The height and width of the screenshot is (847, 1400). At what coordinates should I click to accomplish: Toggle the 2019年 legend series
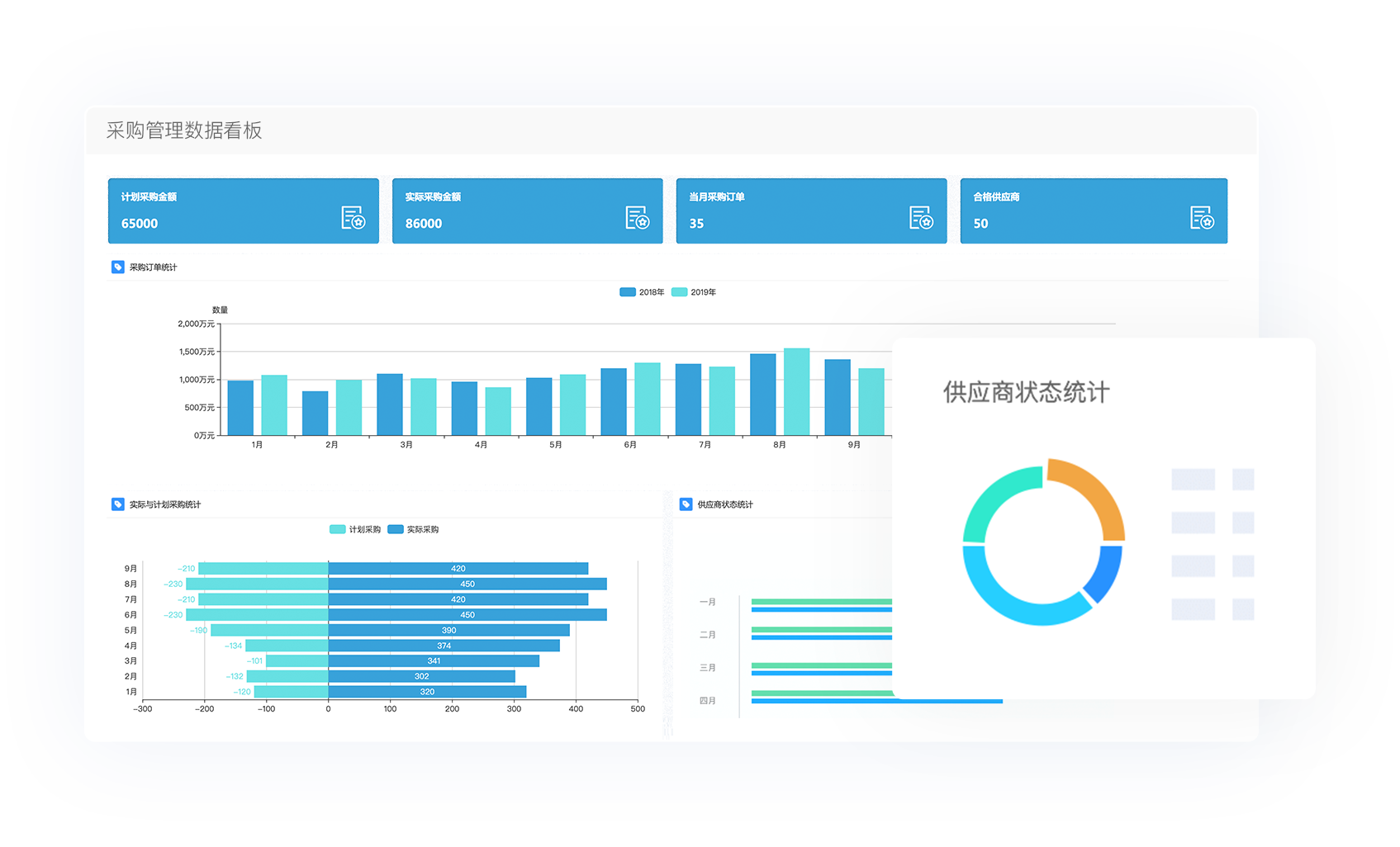(694, 292)
